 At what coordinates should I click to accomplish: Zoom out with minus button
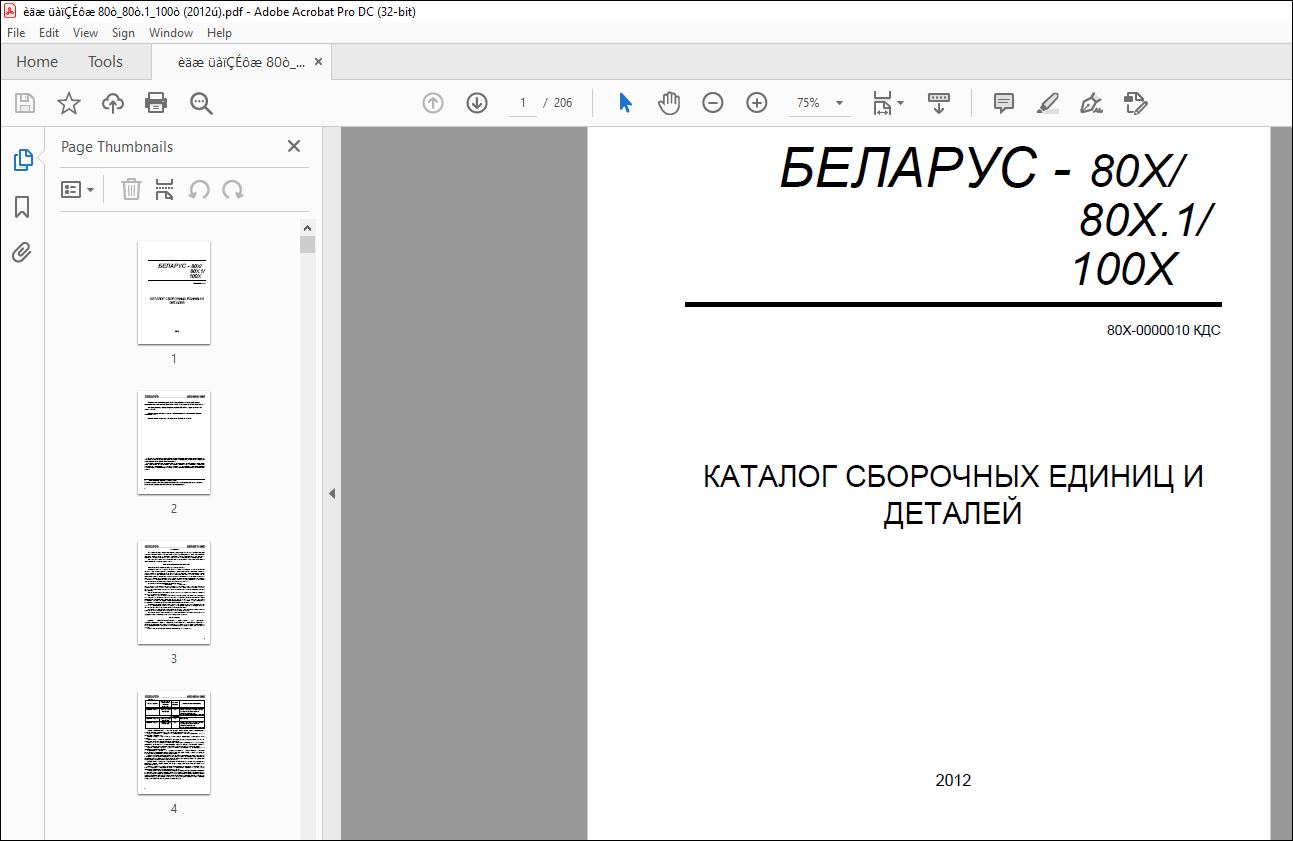pyautogui.click(x=713, y=103)
